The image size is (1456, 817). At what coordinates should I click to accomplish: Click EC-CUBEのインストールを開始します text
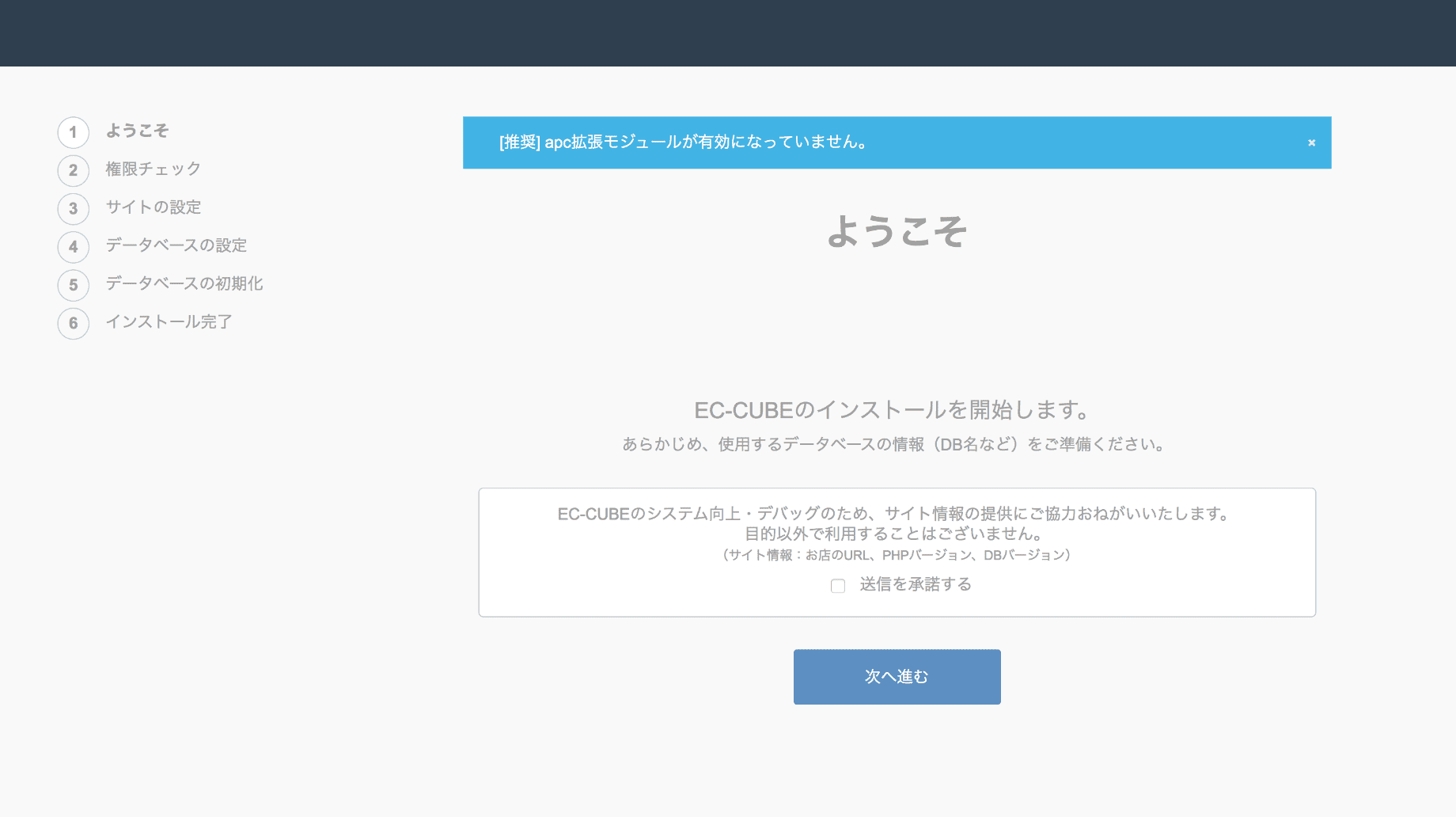pos(893,410)
